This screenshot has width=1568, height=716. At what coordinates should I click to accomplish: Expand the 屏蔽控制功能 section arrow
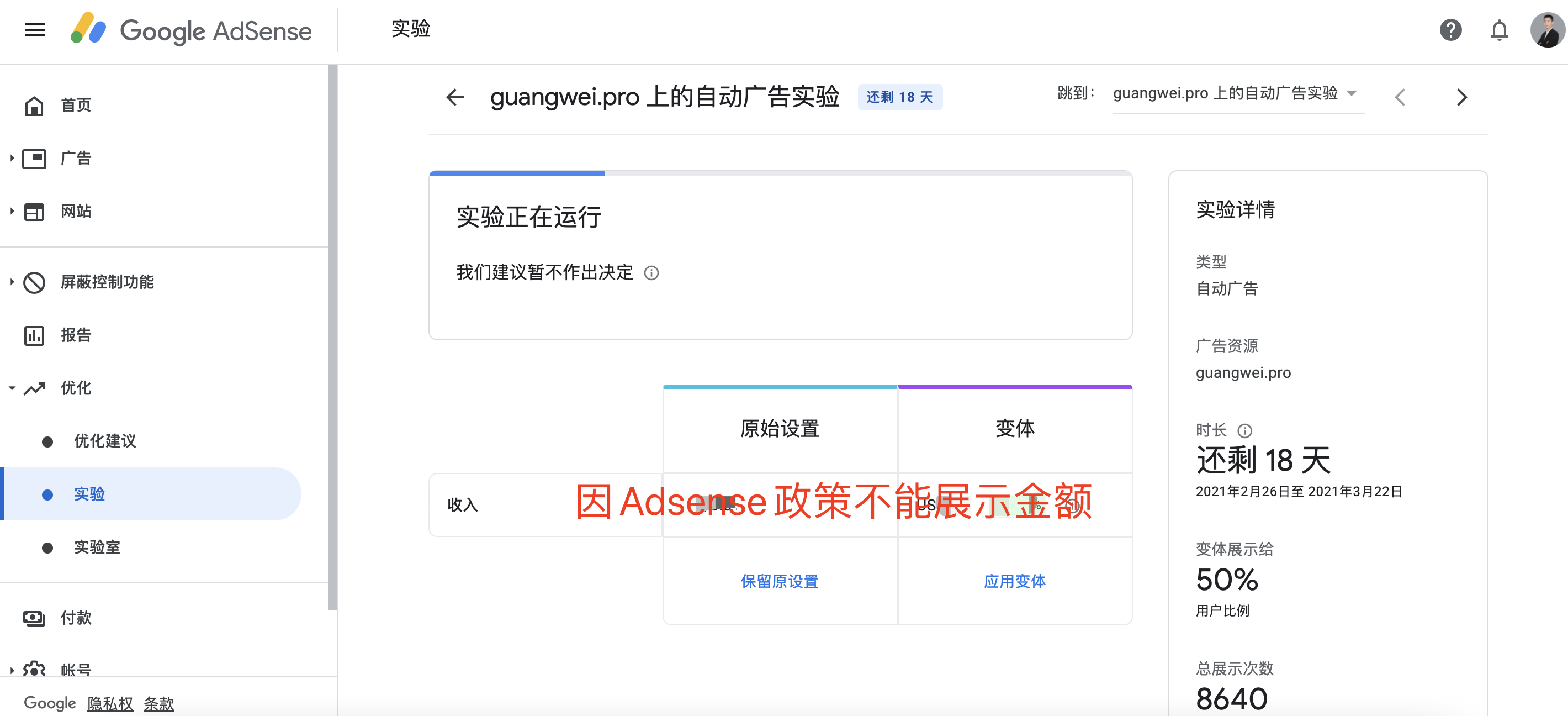pos(12,282)
